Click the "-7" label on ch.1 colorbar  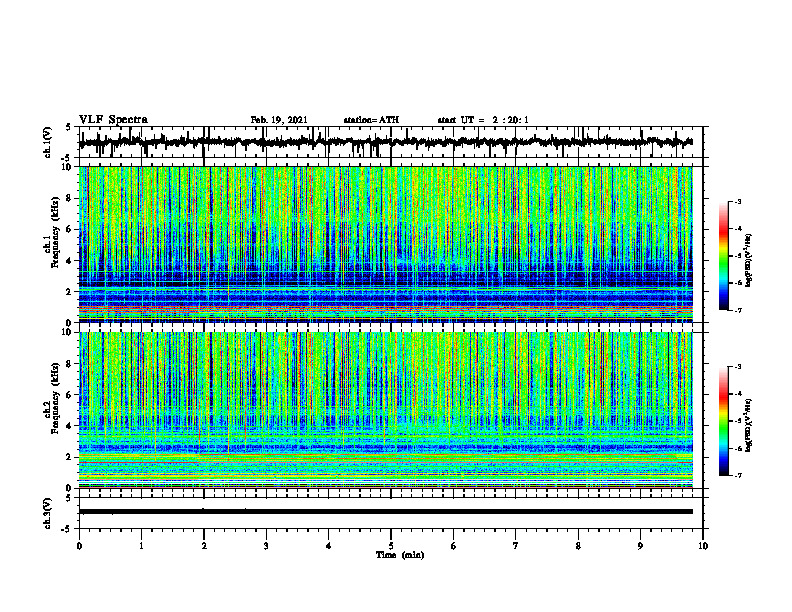[738, 310]
